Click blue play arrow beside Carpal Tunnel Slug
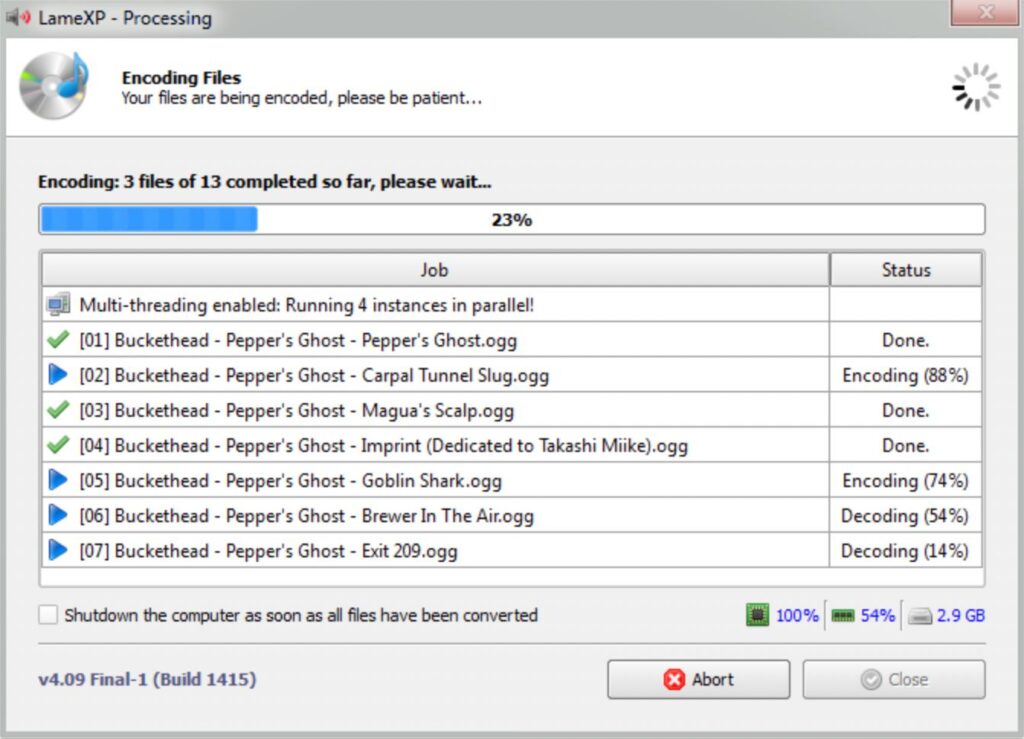This screenshot has height=739, width=1024. tap(58, 375)
